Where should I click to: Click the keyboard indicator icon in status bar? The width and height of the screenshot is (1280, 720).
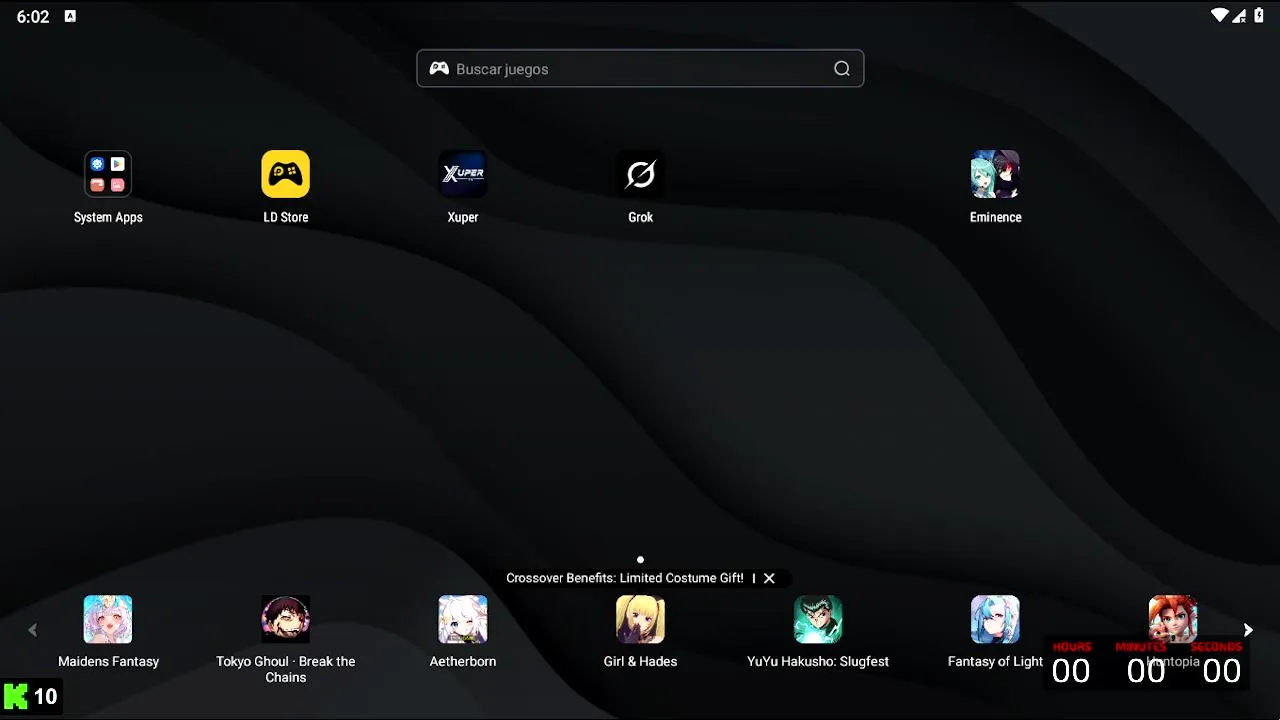click(70, 16)
